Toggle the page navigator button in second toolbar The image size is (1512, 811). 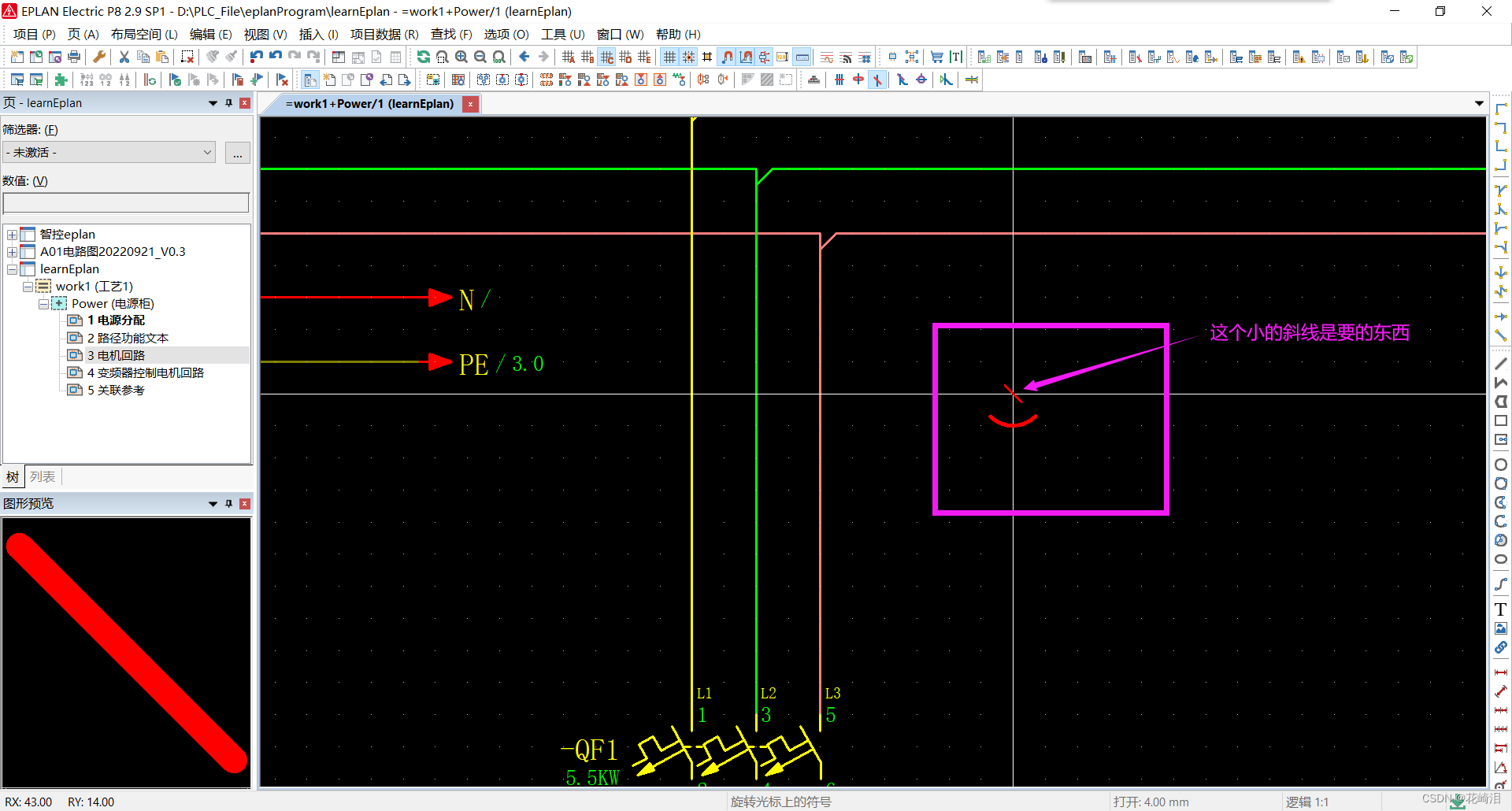coord(310,80)
